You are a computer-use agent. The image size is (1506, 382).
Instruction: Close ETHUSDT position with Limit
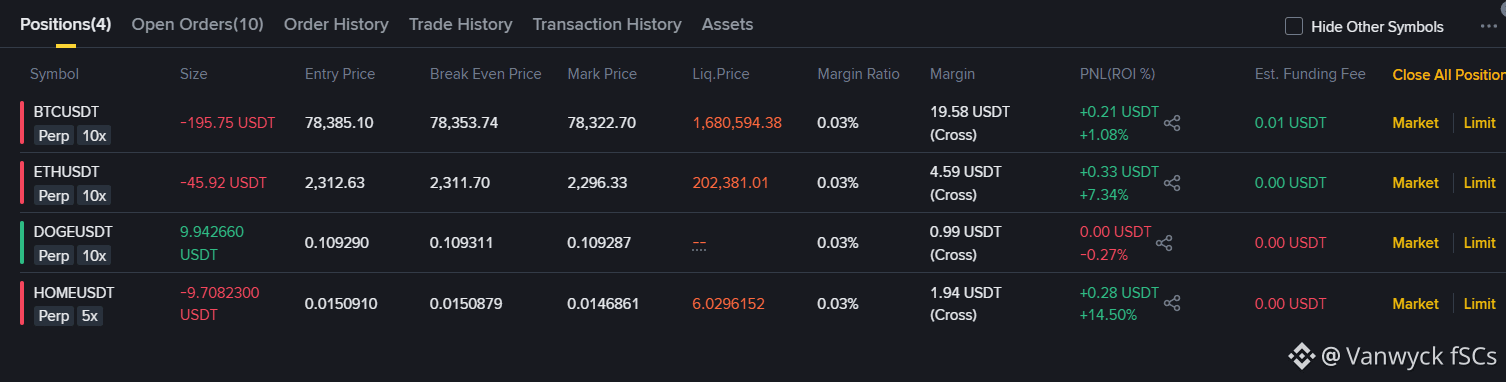pos(1479,183)
